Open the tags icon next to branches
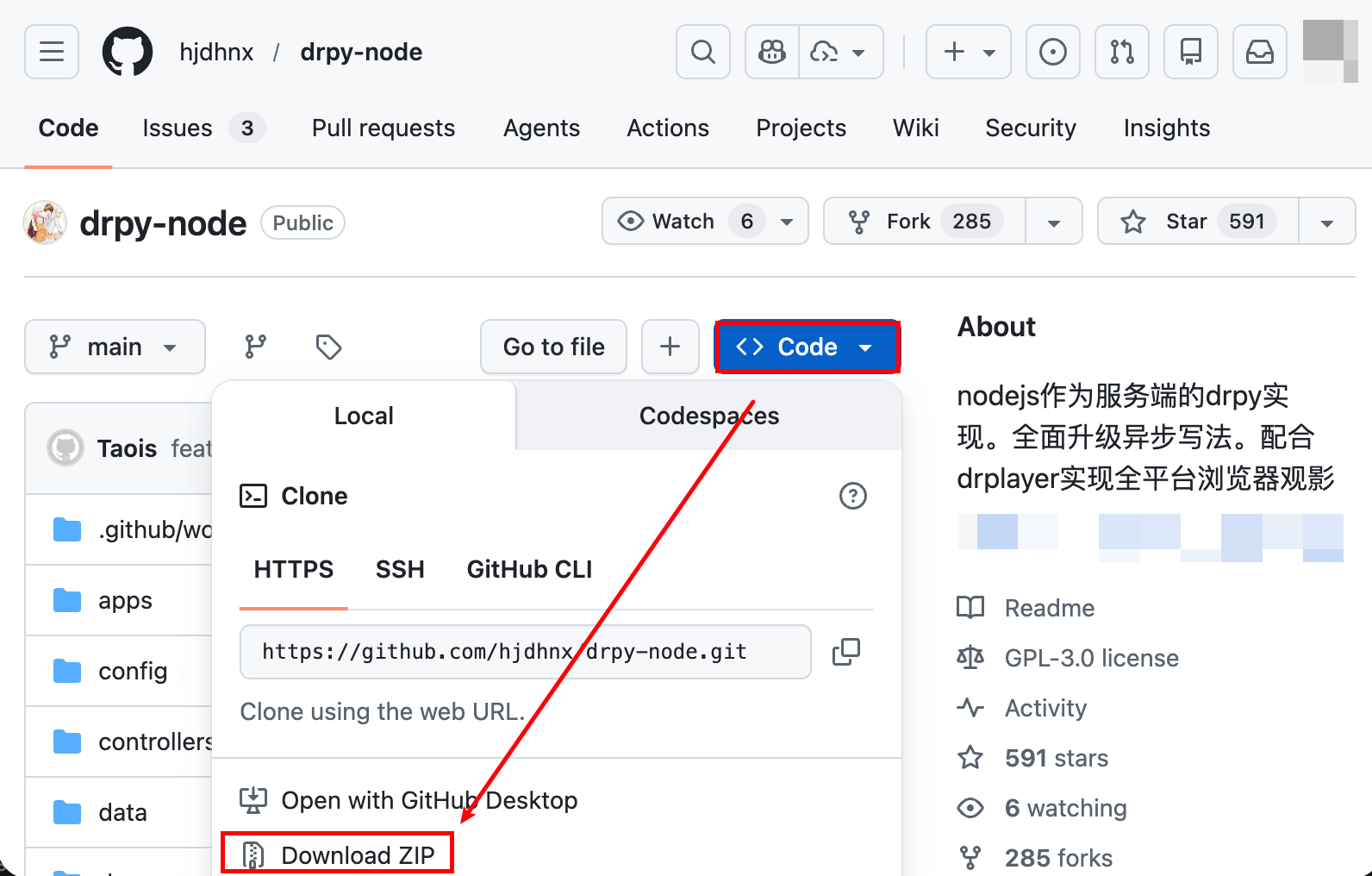Viewport: 1372px width, 876px height. point(328,347)
